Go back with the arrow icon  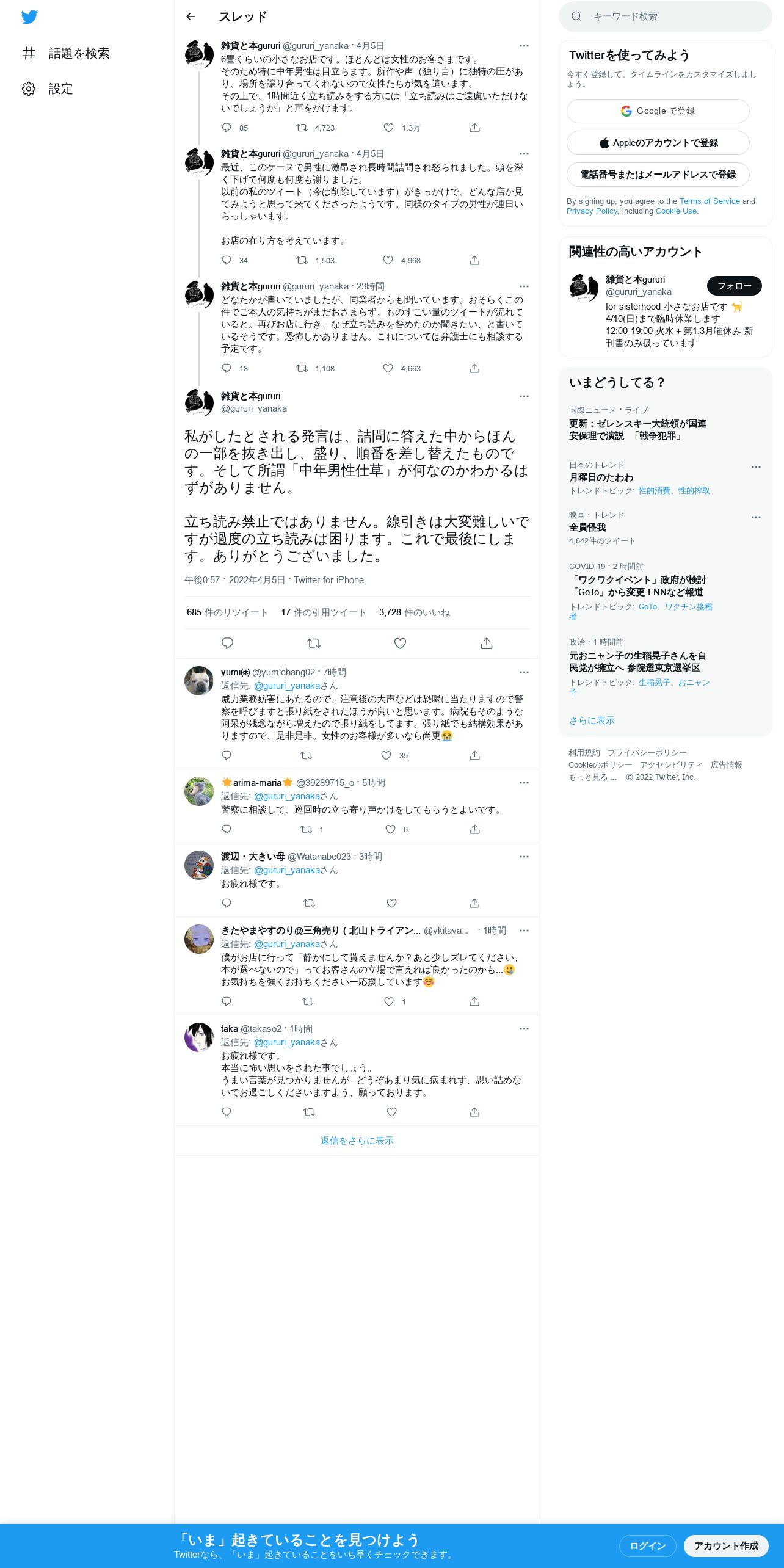(191, 16)
